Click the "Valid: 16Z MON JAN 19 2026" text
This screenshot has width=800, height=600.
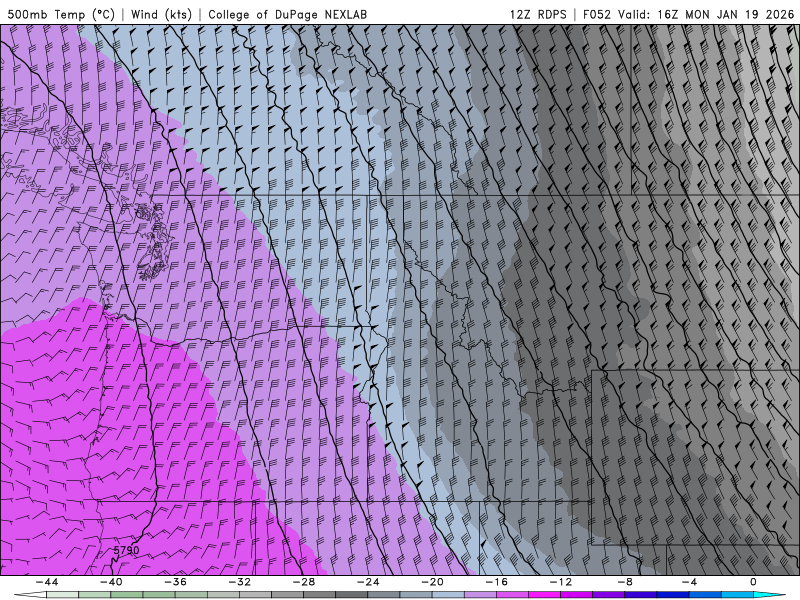coord(706,14)
